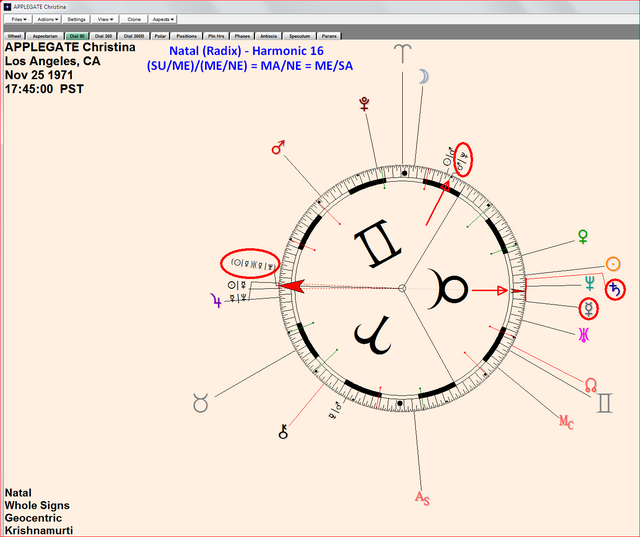Switch to the Dial 360 tab
Screen dimensions: 640x537
[103, 36]
